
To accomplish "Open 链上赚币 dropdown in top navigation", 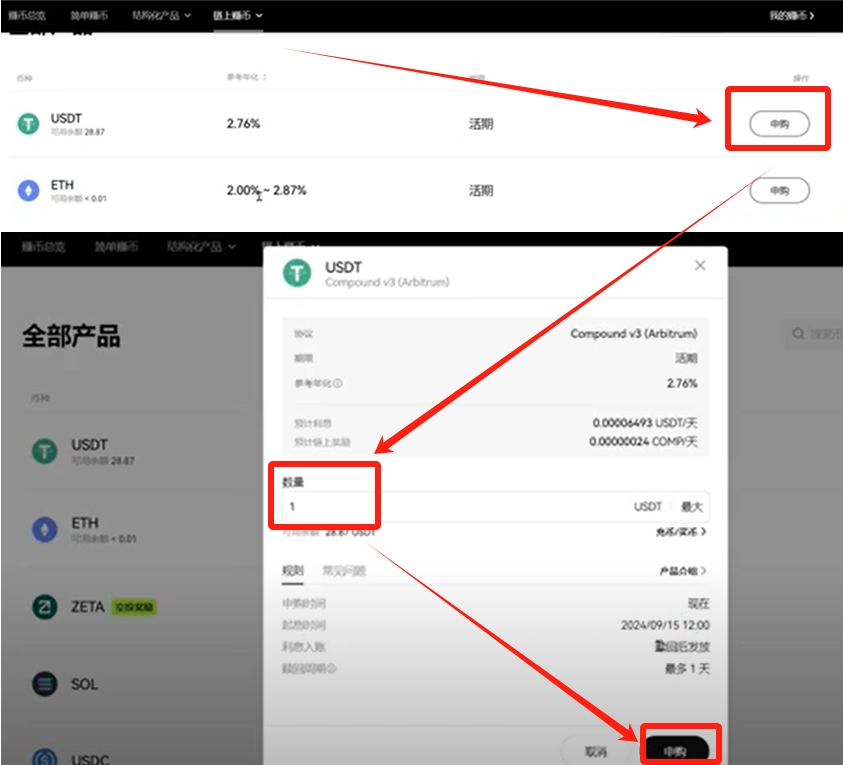I will tap(238, 16).
